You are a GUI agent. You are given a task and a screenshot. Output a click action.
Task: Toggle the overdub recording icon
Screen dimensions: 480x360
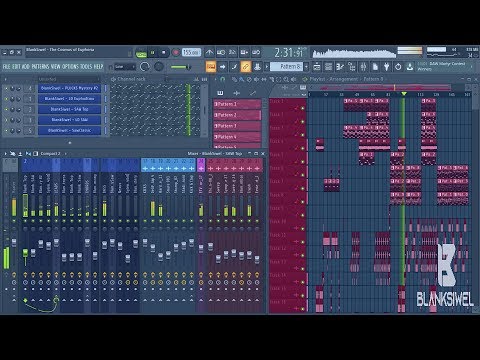pyautogui.click(x=244, y=52)
